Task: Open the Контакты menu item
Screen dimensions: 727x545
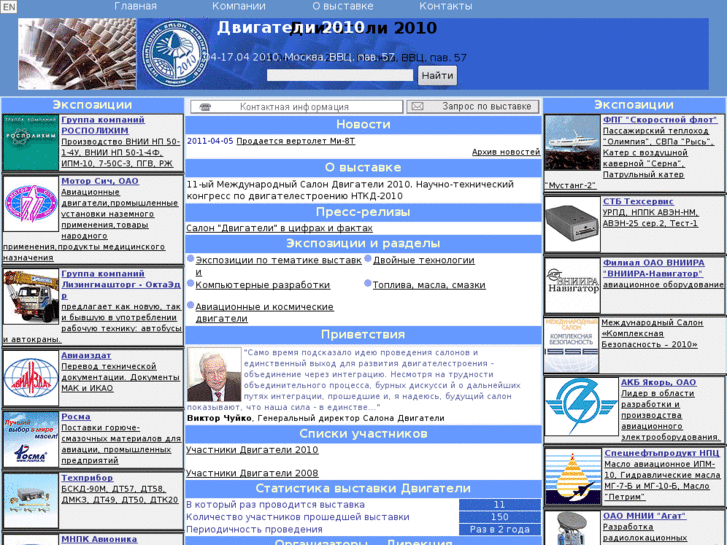Action: tap(446, 6)
